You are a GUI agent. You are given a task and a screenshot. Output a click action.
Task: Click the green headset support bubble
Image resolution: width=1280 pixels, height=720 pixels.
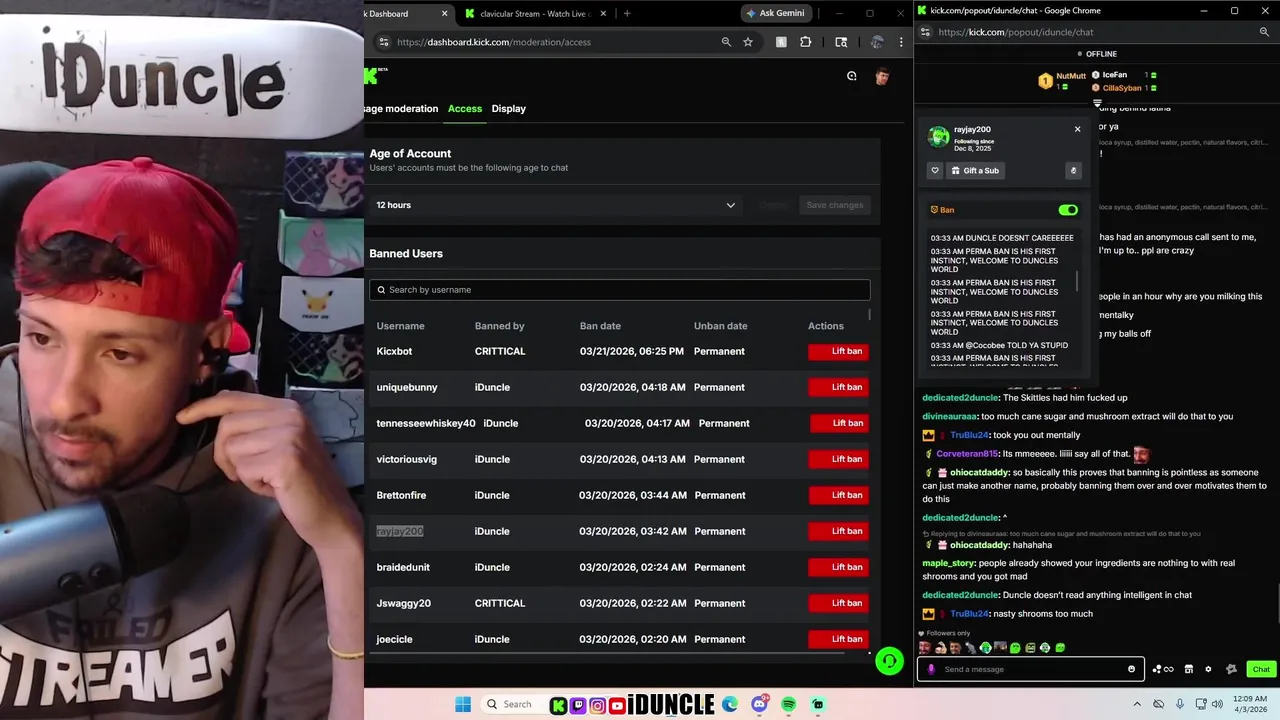pos(889,661)
